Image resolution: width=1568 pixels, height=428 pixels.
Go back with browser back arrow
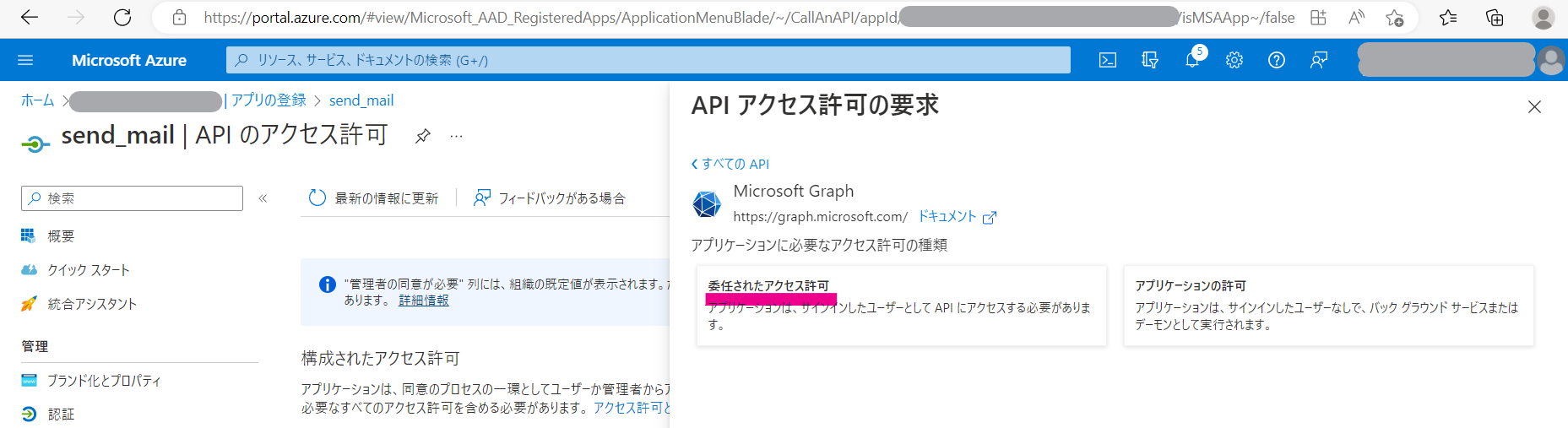pyautogui.click(x=30, y=18)
